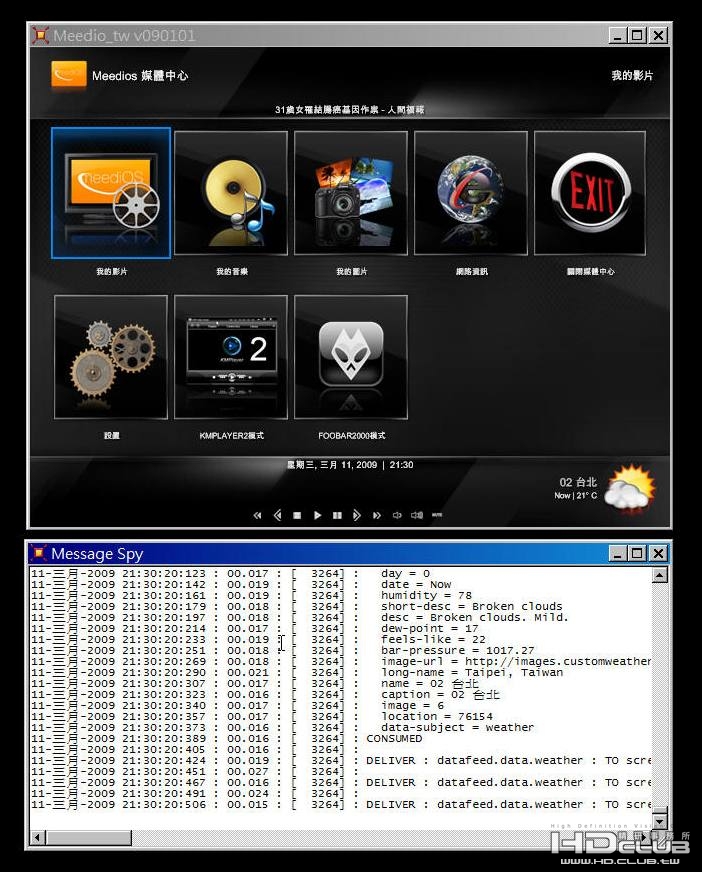Screen dimensions: 702x872
Task: Maximize the Message Spy window
Action: coord(637,553)
